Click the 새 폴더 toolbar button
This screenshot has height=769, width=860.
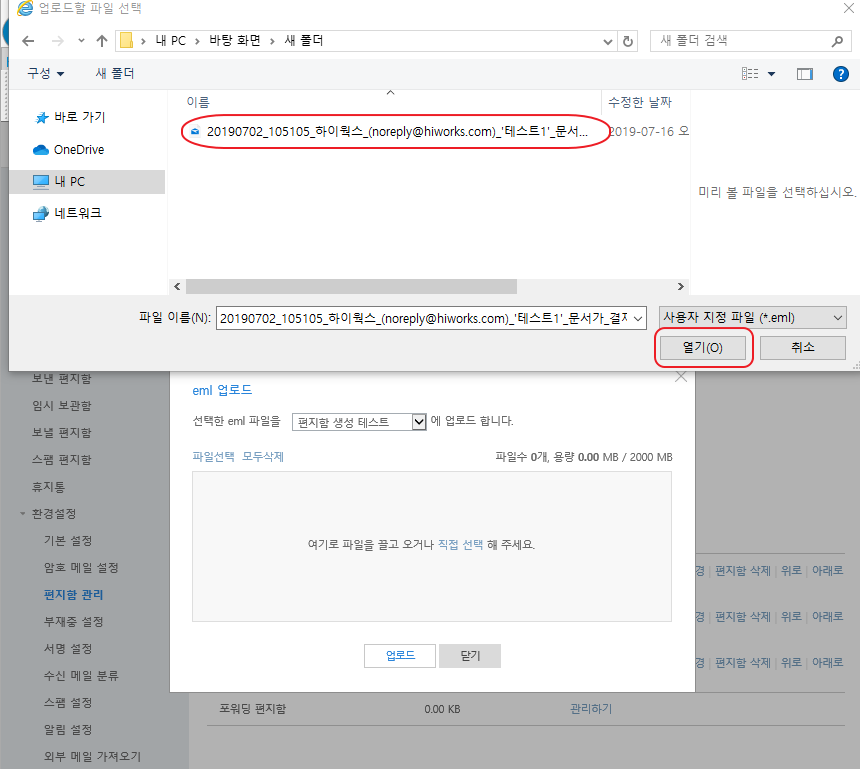click(115, 74)
